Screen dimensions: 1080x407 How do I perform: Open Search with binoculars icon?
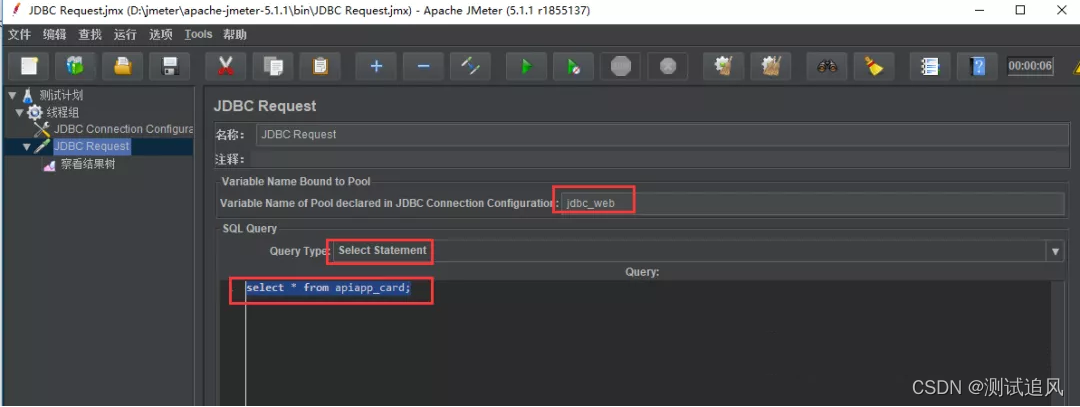pos(827,66)
